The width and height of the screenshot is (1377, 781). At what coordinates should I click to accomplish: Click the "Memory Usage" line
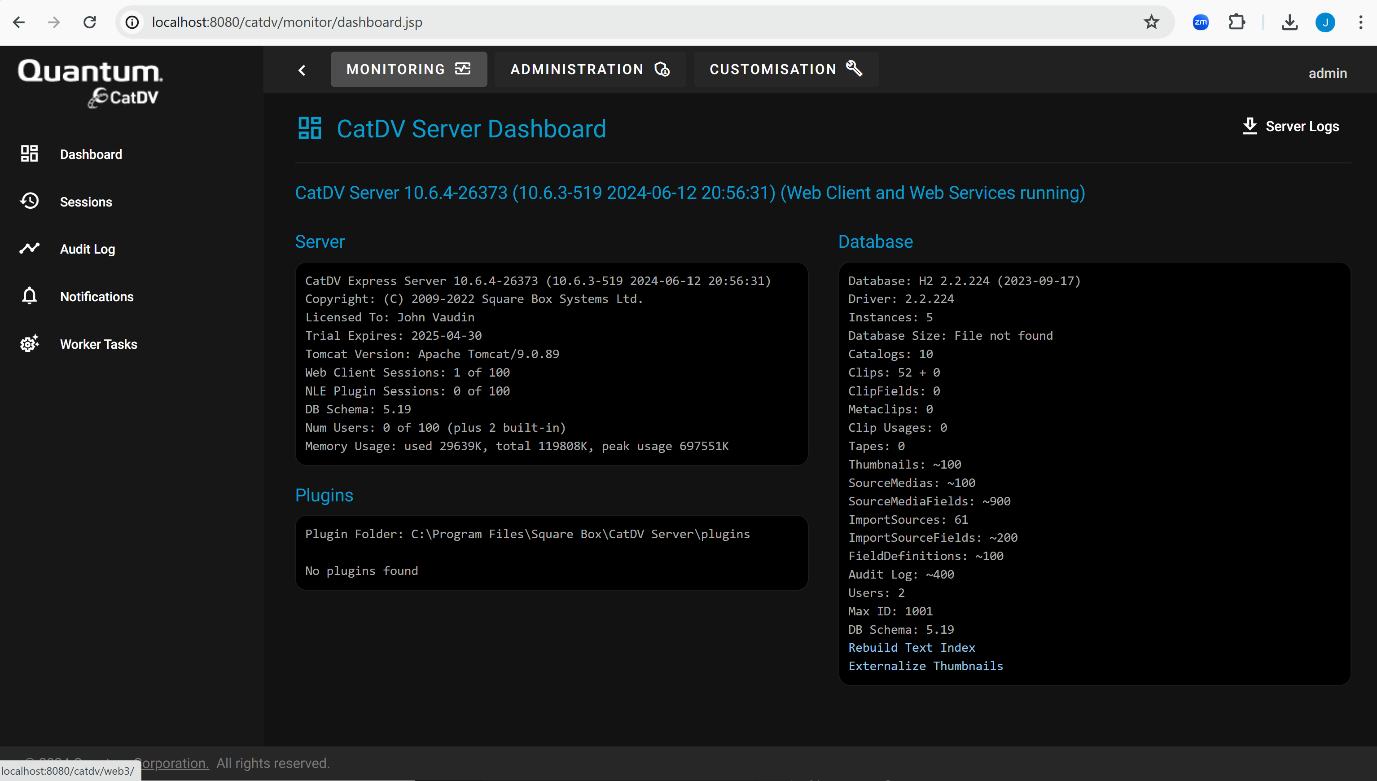(x=517, y=446)
